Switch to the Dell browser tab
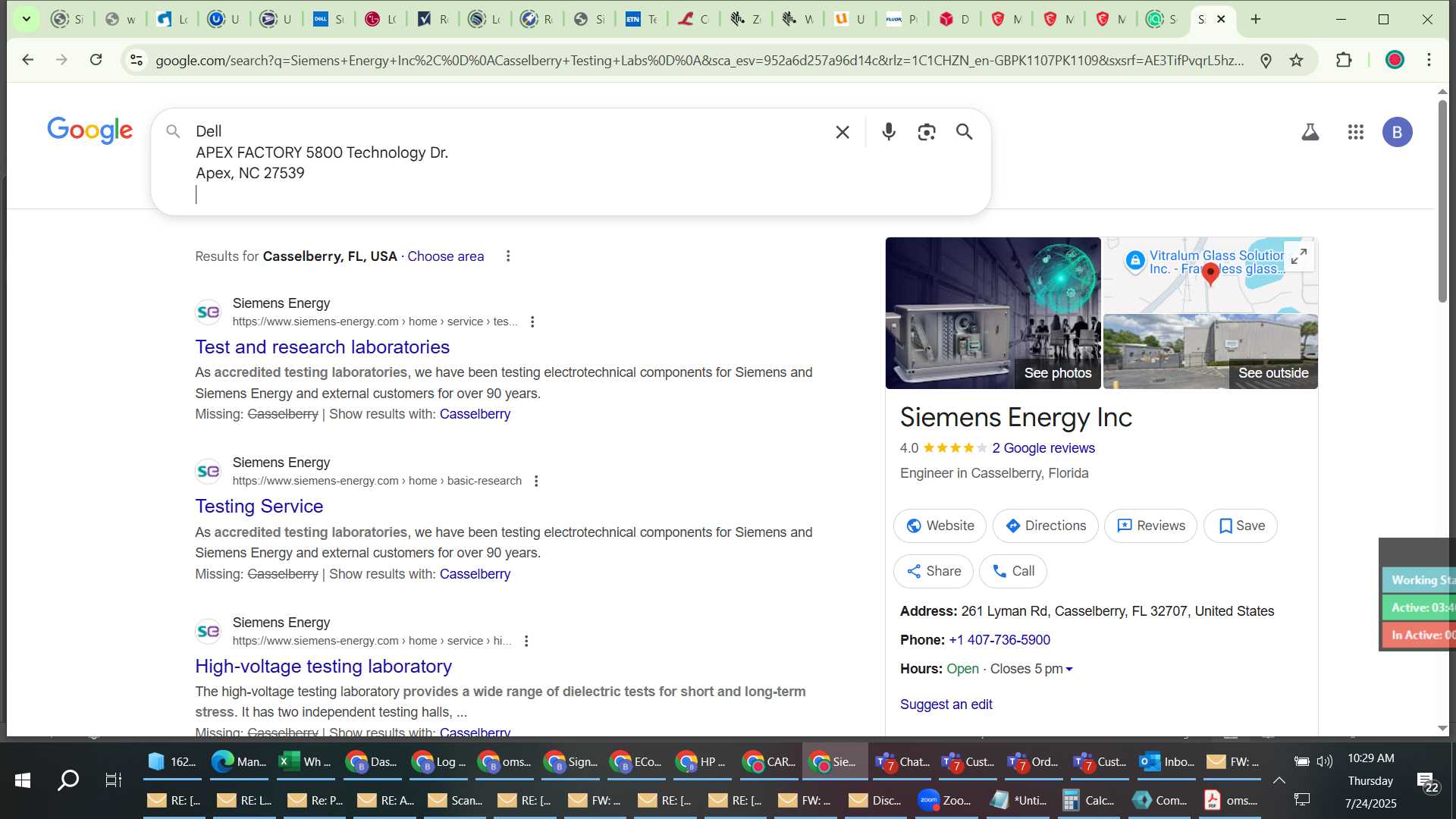1456x819 pixels. [x=328, y=19]
